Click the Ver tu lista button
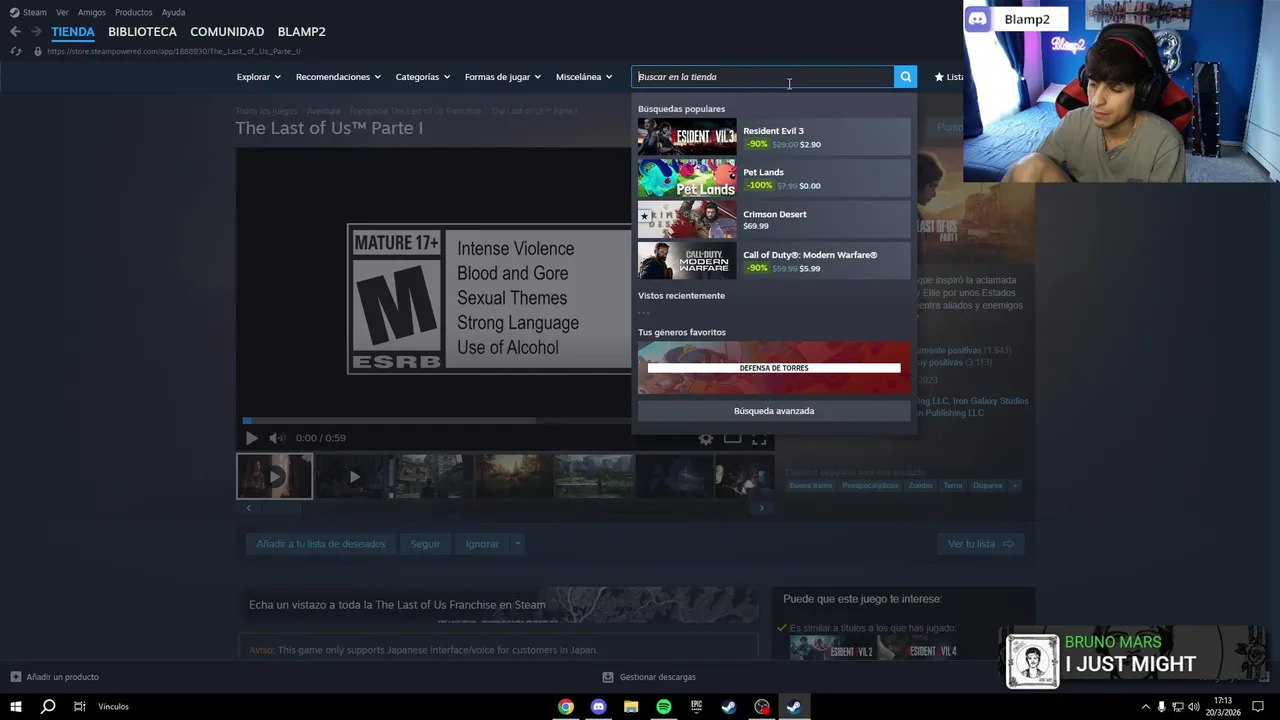 pyautogui.click(x=980, y=544)
